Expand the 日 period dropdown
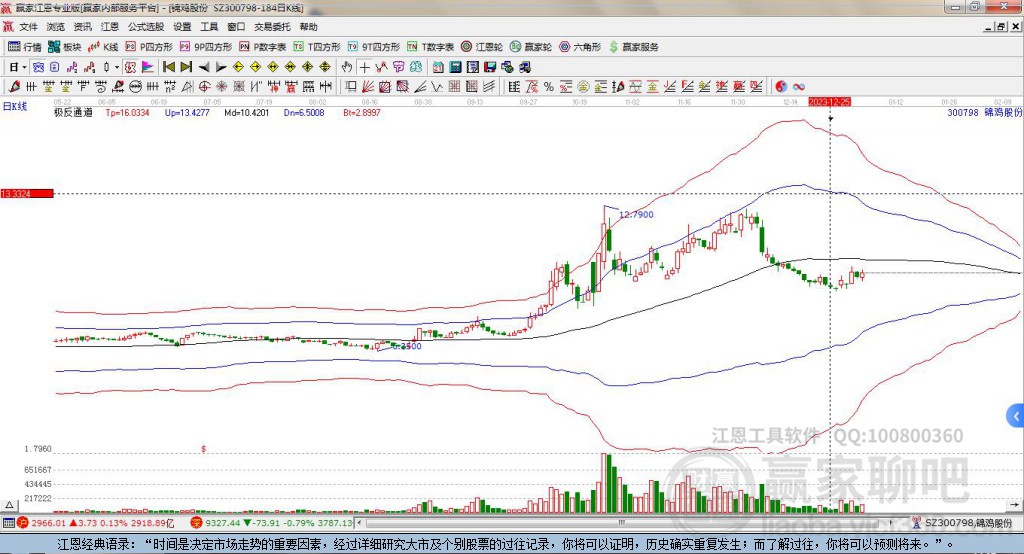The height and width of the screenshot is (554, 1024). 24,67
